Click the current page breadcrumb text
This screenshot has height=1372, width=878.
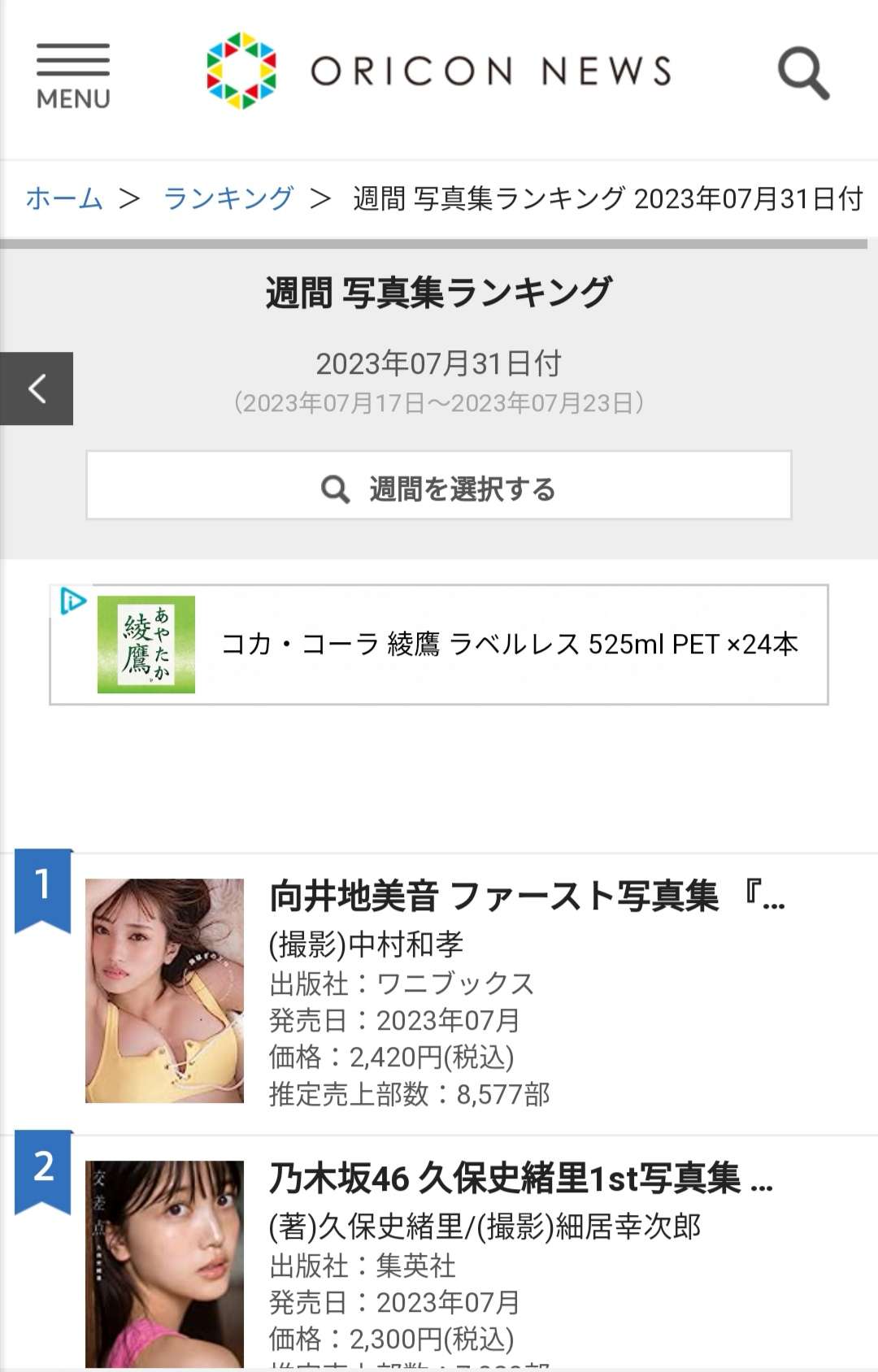(607, 198)
